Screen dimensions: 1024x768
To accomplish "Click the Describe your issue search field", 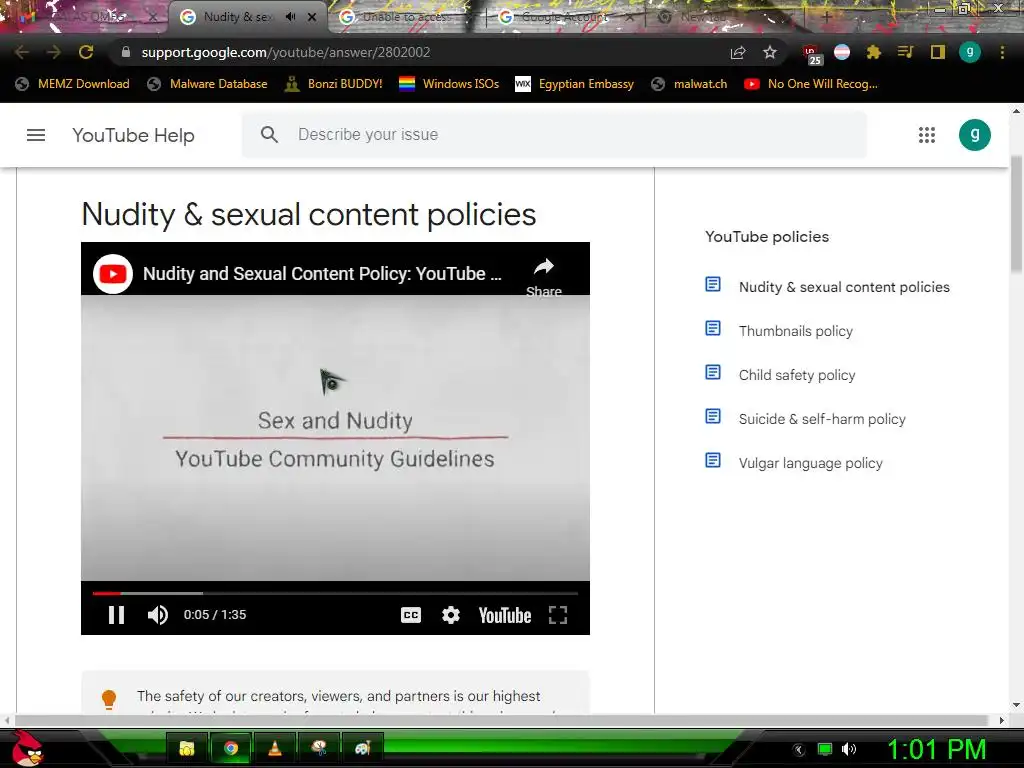I will point(554,135).
